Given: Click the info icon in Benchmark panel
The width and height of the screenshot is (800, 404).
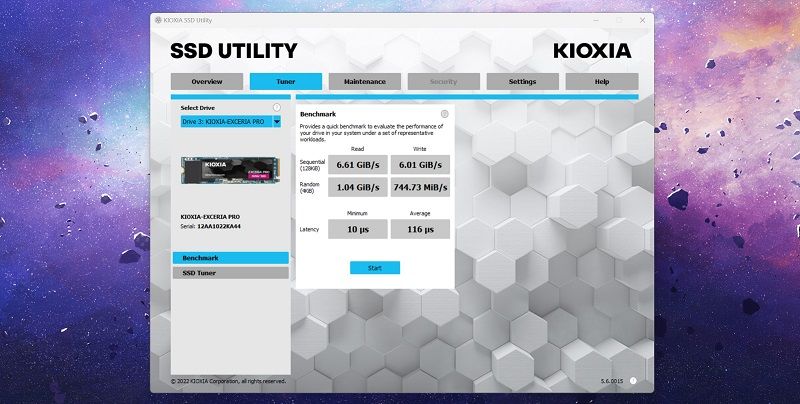Looking at the screenshot, I should point(444,114).
